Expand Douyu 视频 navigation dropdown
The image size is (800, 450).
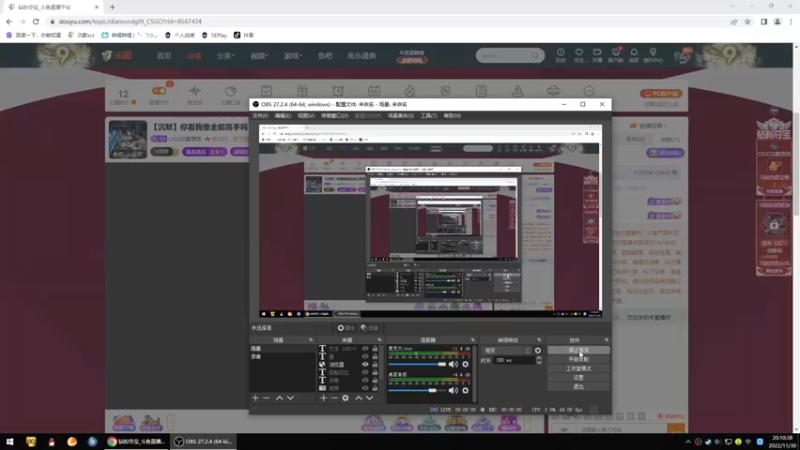pos(259,56)
